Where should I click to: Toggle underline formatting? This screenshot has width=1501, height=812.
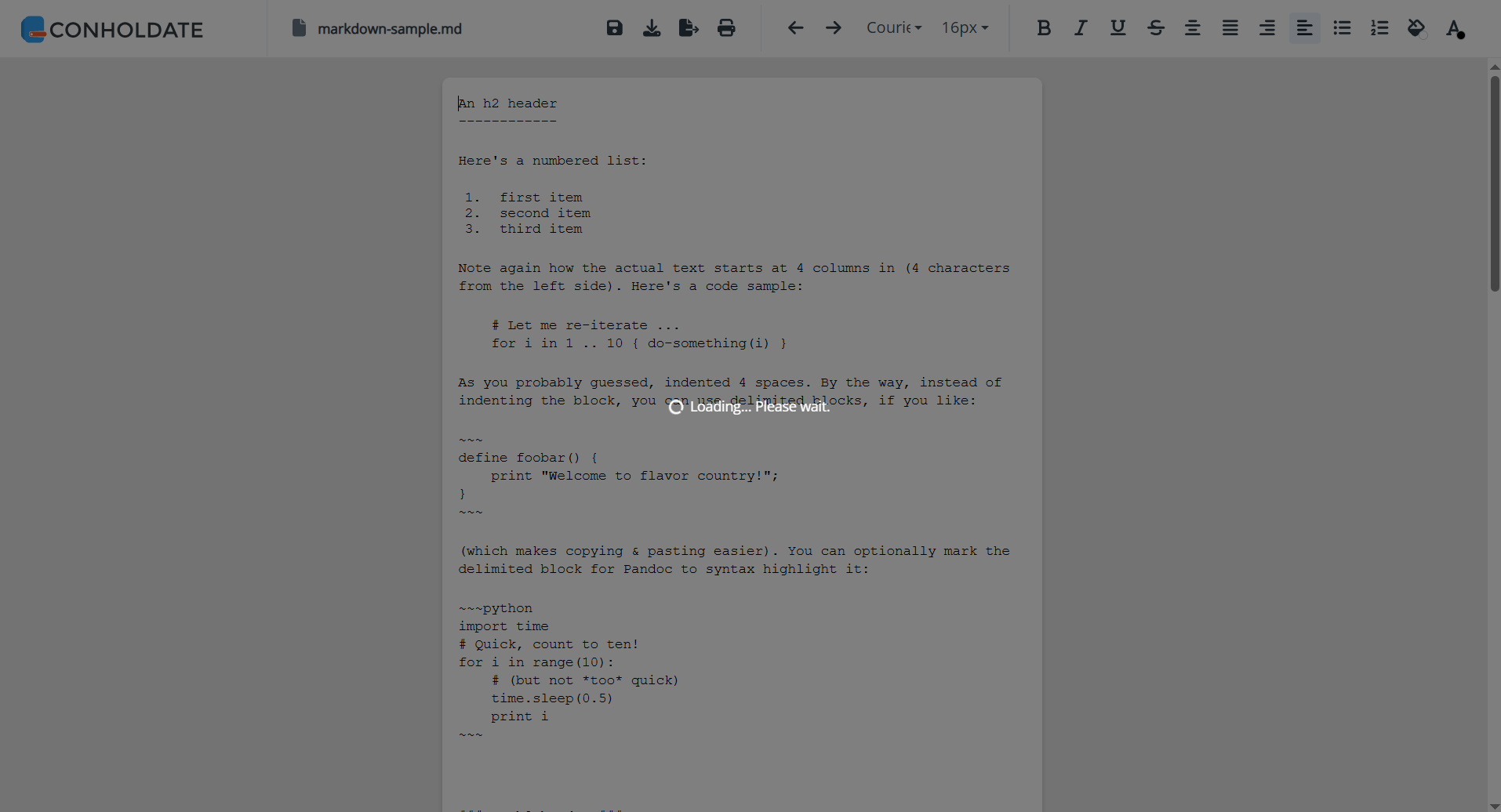[1118, 28]
